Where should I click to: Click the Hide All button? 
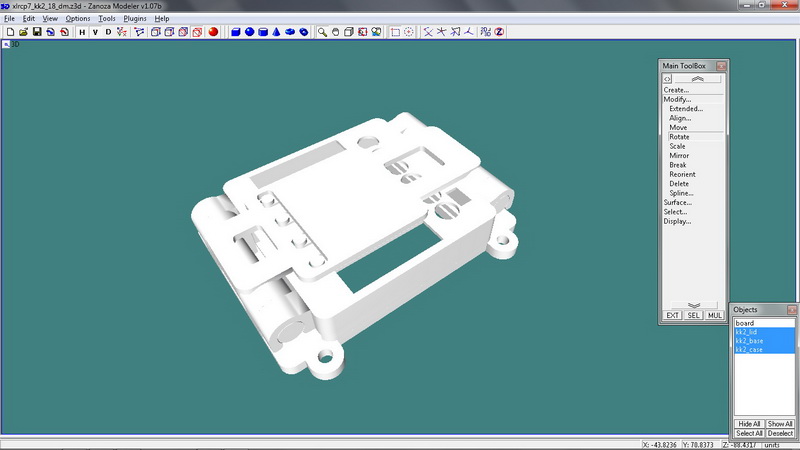(x=748, y=424)
